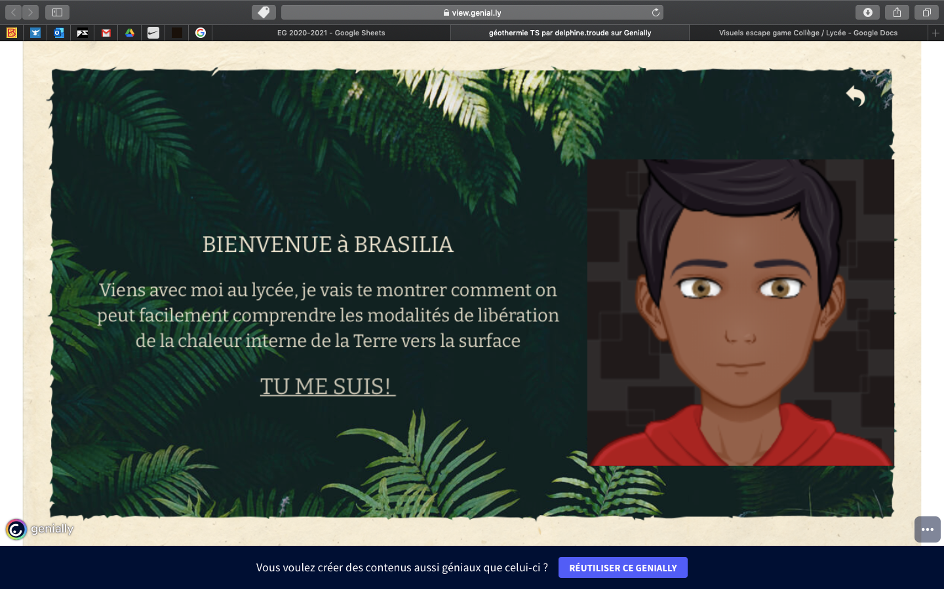Click the BIENVENUE à BRASILIA heading
The image size is (945, 589).
328,244
